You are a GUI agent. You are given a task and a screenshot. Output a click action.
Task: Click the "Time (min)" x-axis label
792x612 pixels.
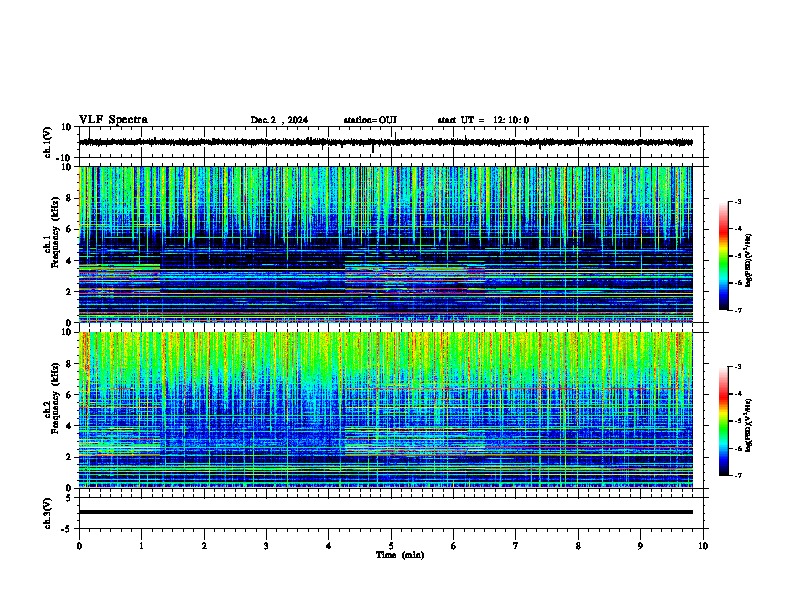pos(400,555)
